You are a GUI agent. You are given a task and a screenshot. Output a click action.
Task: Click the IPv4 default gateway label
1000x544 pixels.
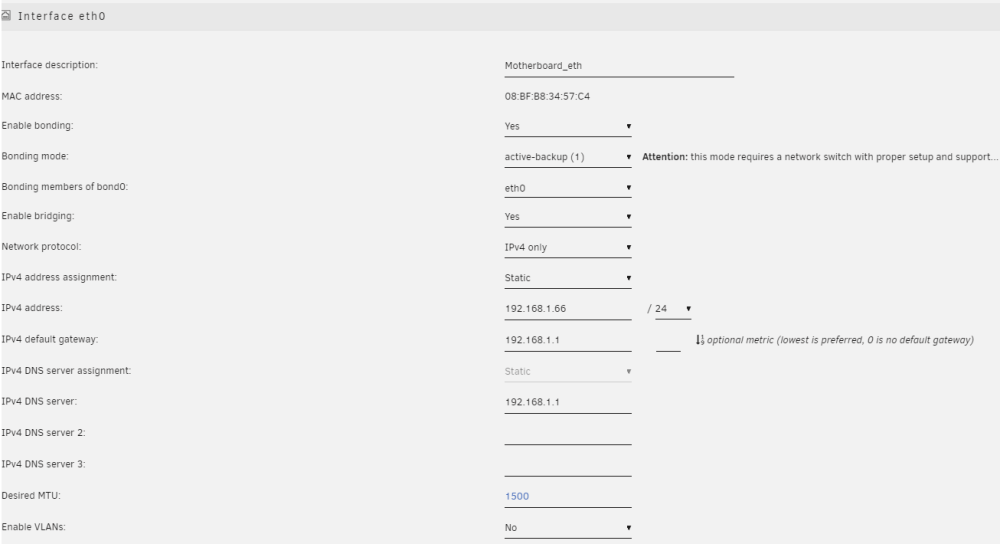click(50, 339)
